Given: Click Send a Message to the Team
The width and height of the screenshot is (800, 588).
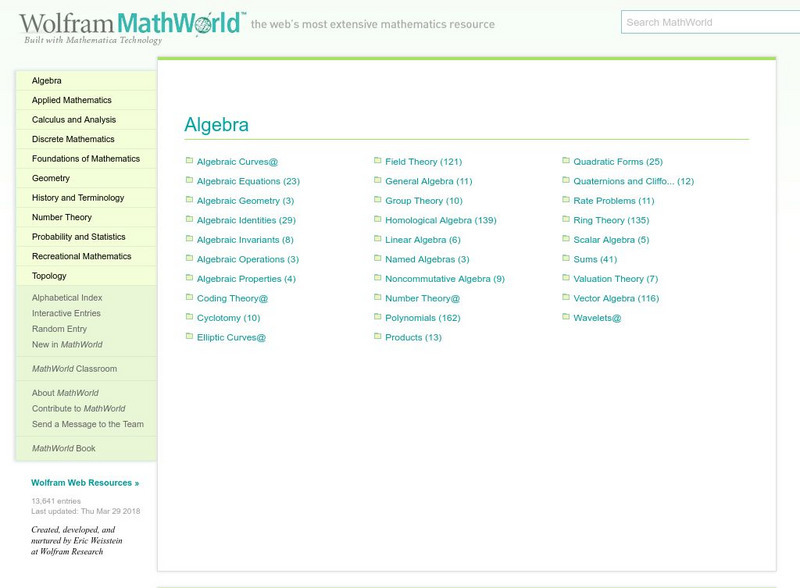Looking at the screenshot, I should pyautogui.click(x=88, y=424).
